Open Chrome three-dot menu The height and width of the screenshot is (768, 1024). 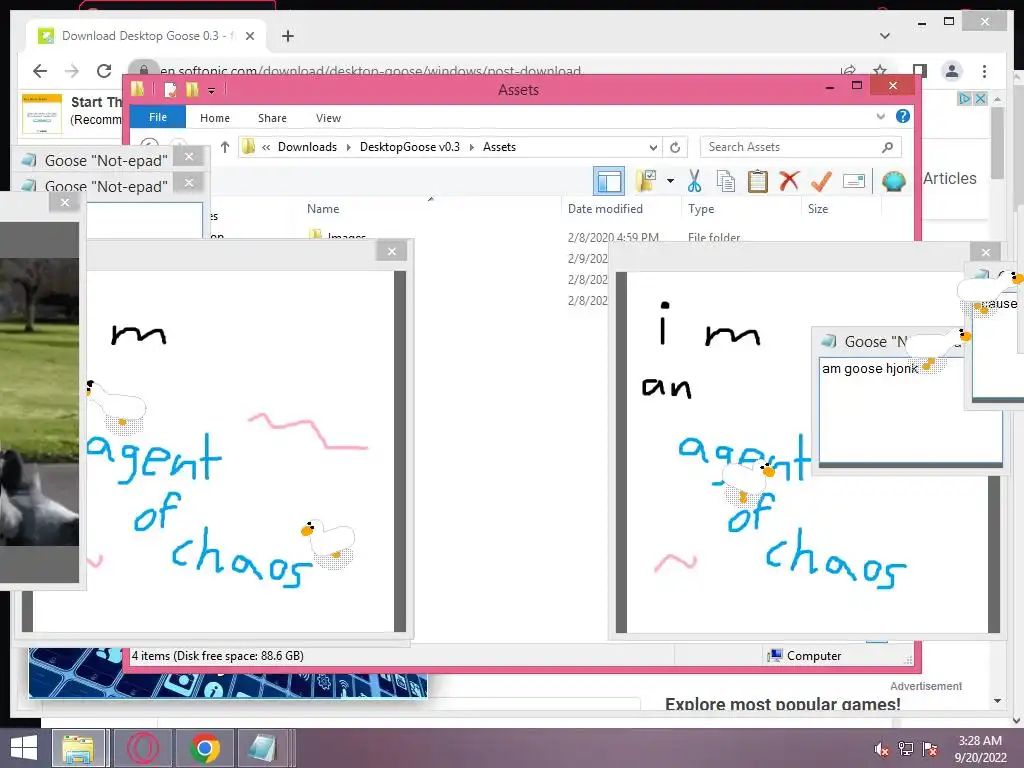(984, 71)
